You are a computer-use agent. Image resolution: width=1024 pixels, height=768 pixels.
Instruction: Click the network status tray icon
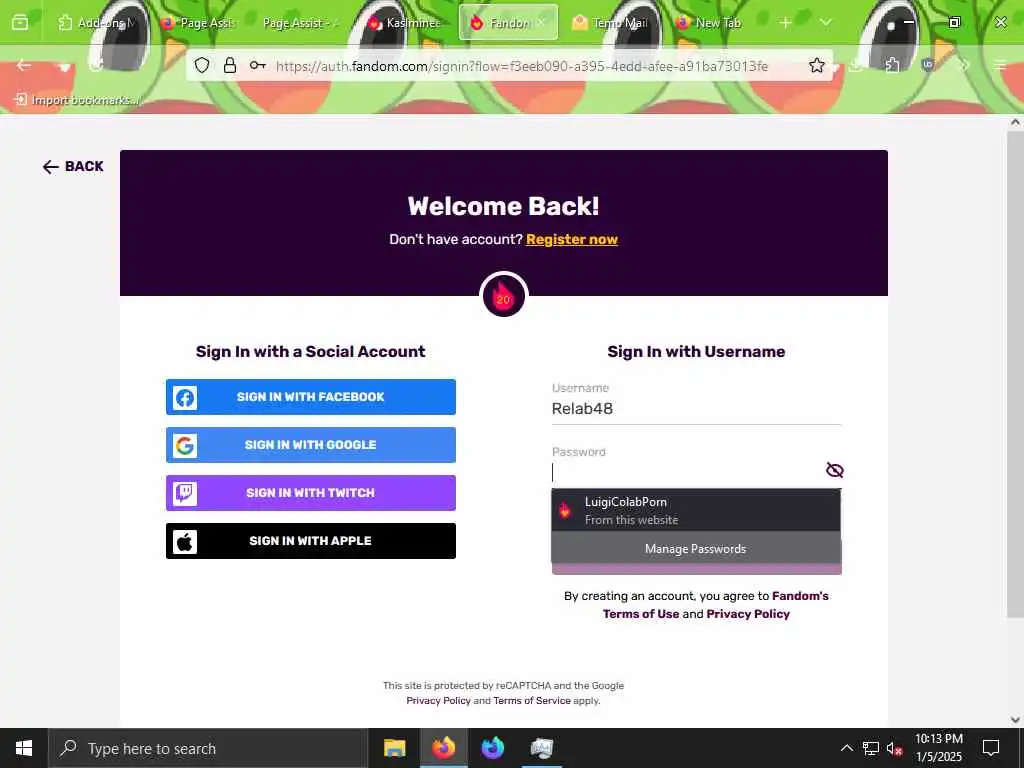(x=871, y=748)
